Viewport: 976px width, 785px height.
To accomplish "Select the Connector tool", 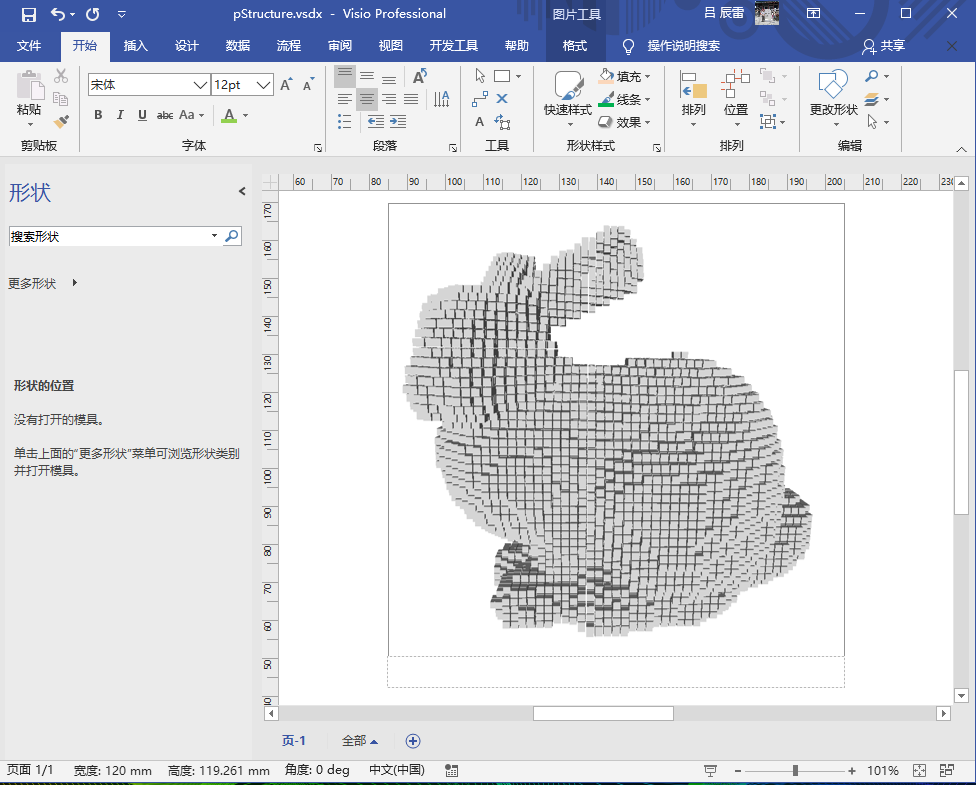I will coord(480,99).
